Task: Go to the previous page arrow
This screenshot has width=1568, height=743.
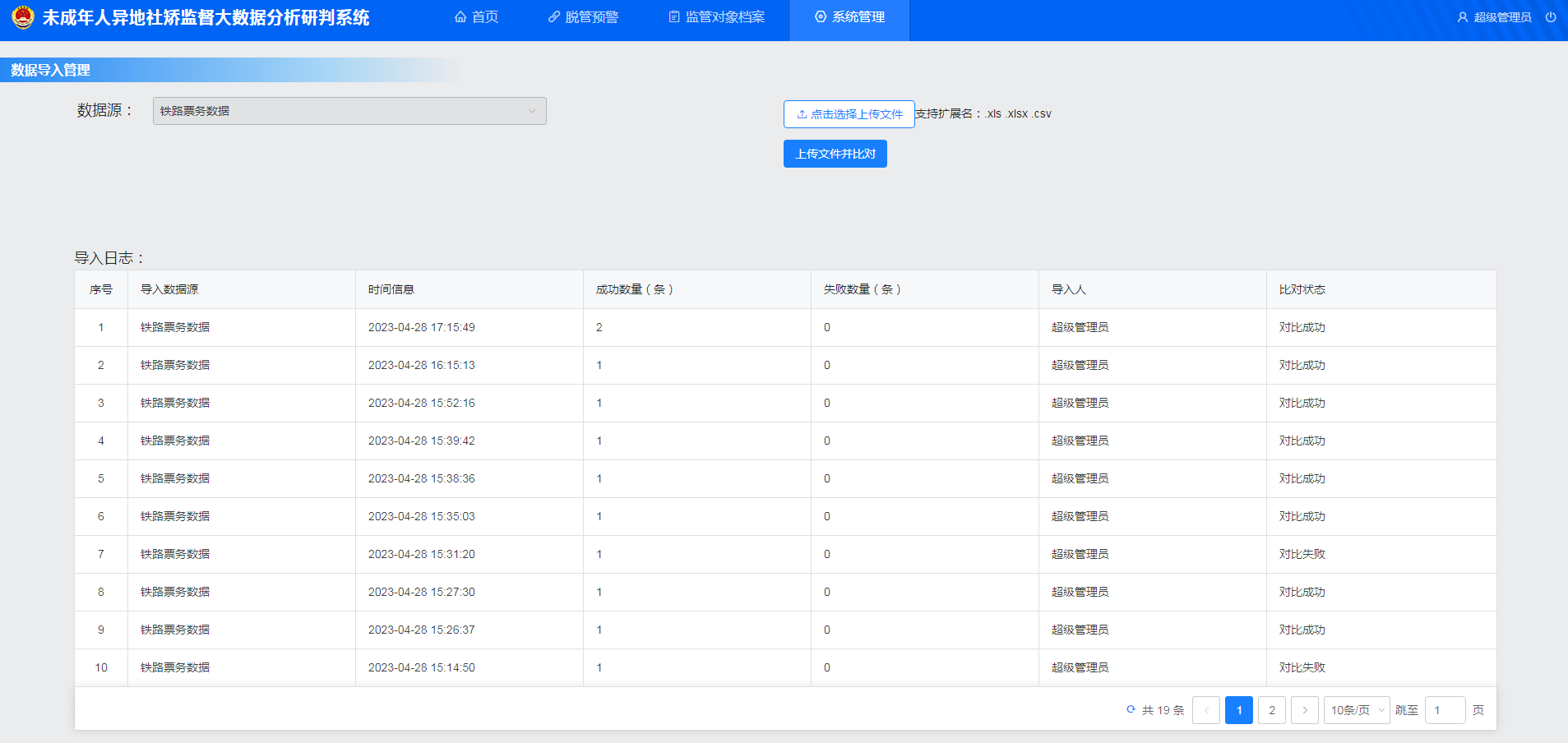Action: tap(1206, 710)
